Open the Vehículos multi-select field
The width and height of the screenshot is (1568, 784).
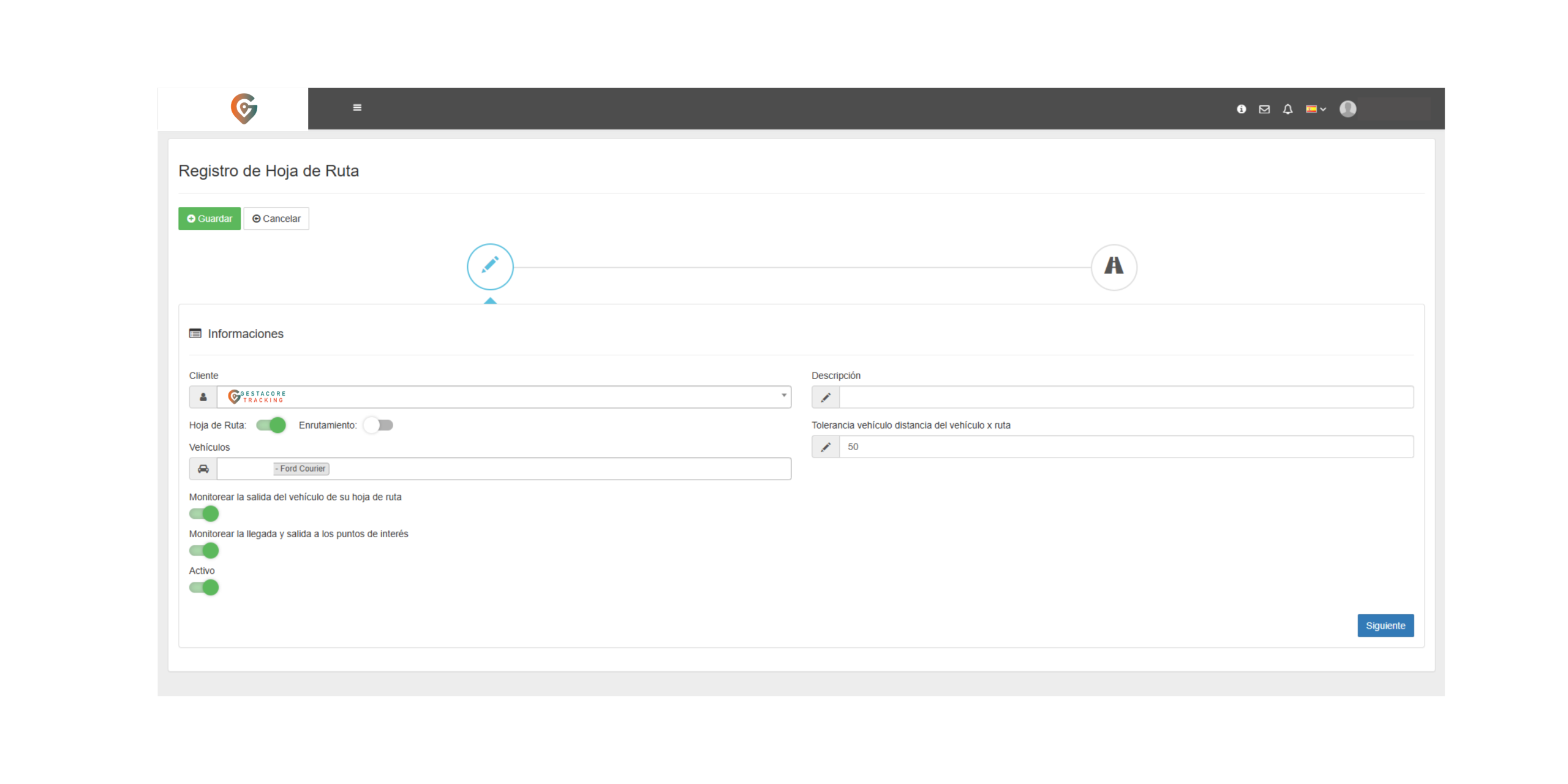(x=551, y=469)
